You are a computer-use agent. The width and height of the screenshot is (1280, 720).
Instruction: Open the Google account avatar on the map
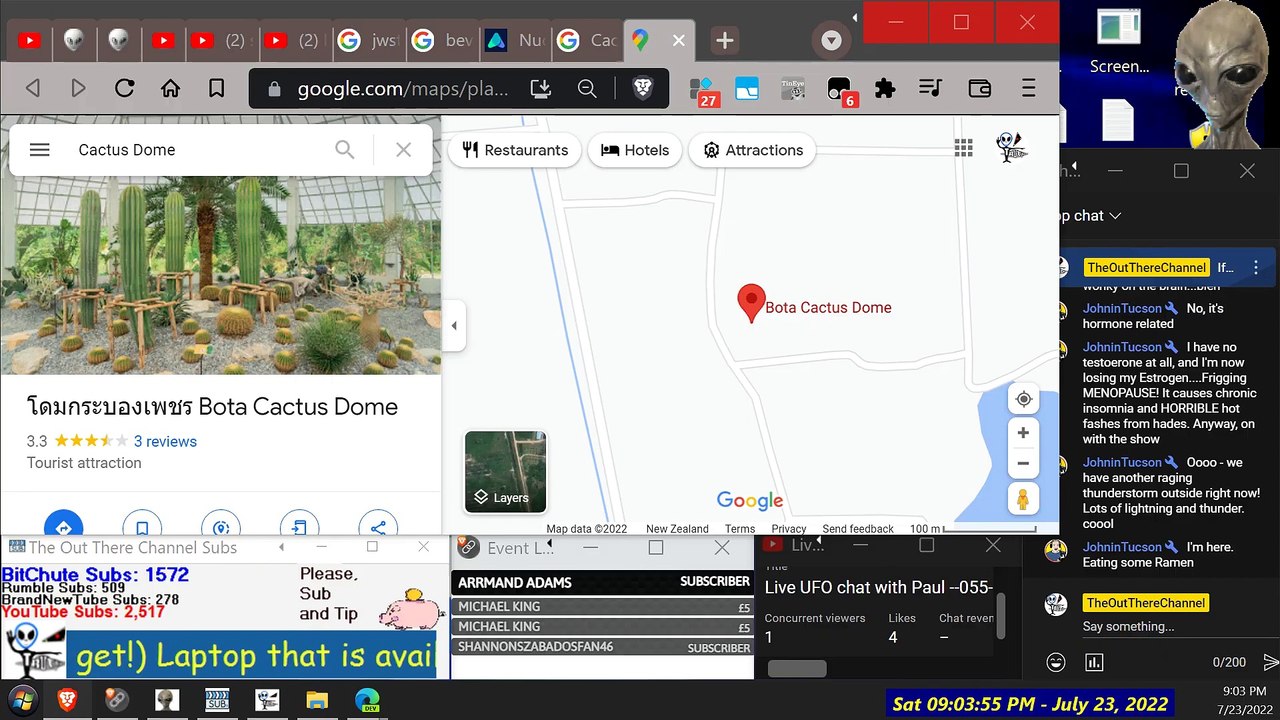tap(1012, 148)
